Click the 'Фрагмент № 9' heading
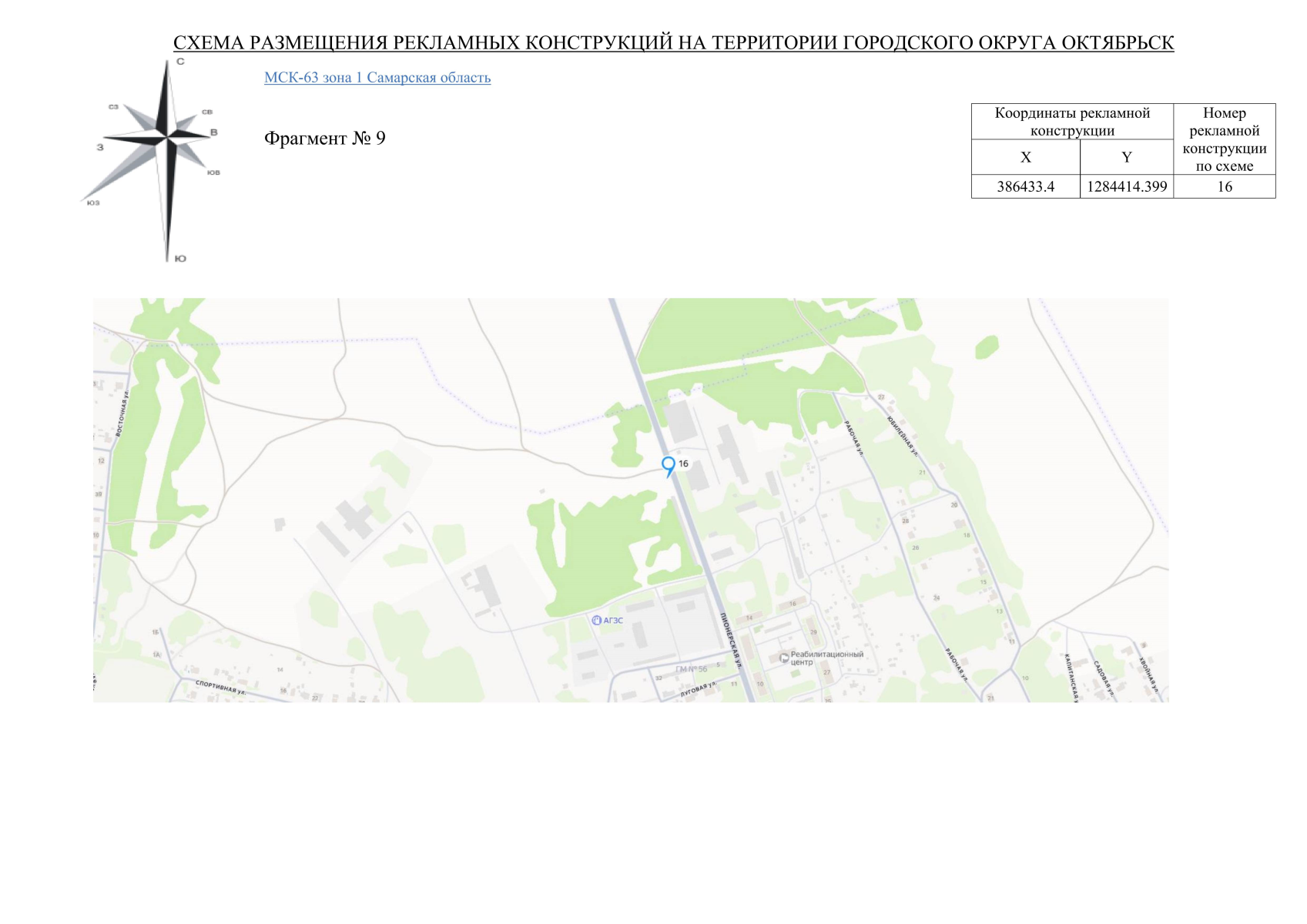The image size is (1307, 924). [x=325, y=139]
